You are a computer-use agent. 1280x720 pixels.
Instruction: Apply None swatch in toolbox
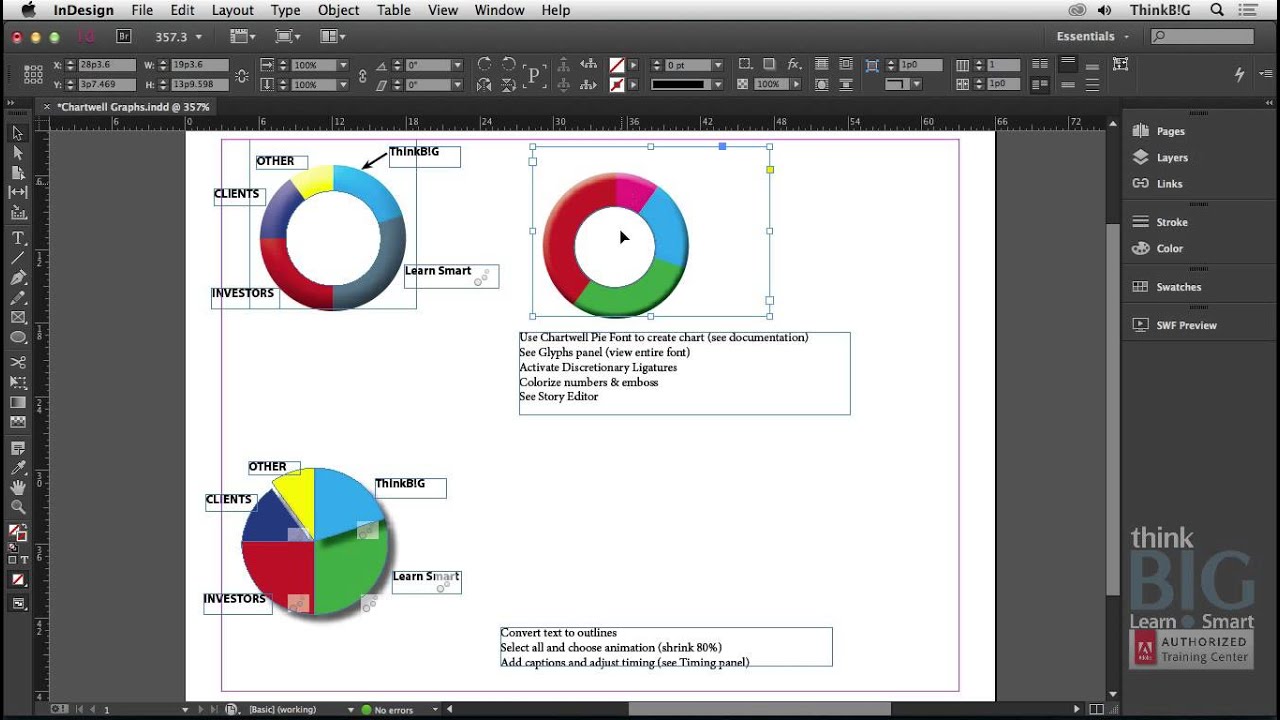18,580
